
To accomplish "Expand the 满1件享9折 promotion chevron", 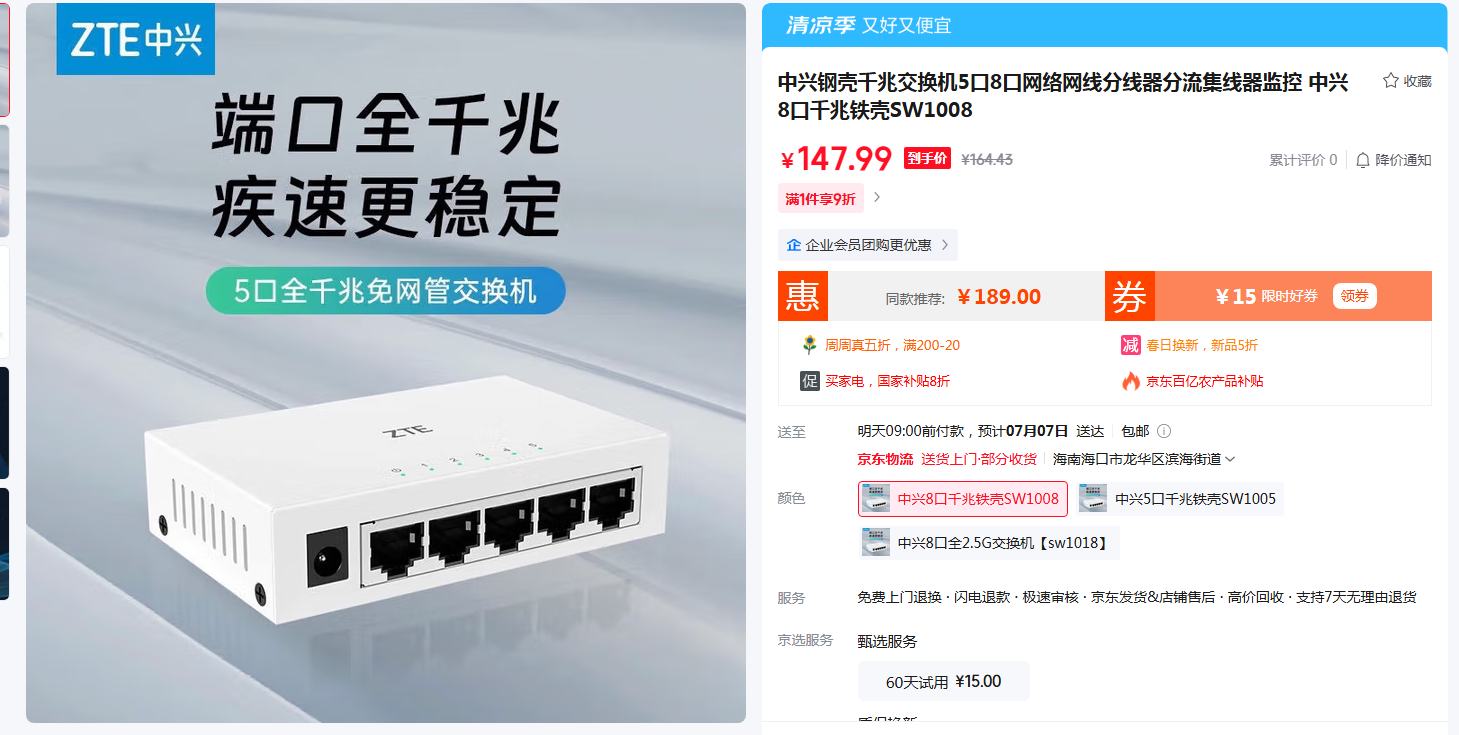I will tap(877, 198).
